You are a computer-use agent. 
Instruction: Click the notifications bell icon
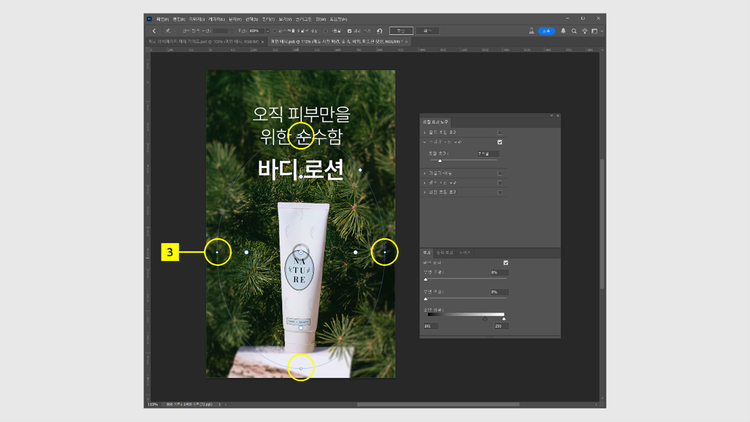point(563,31)
